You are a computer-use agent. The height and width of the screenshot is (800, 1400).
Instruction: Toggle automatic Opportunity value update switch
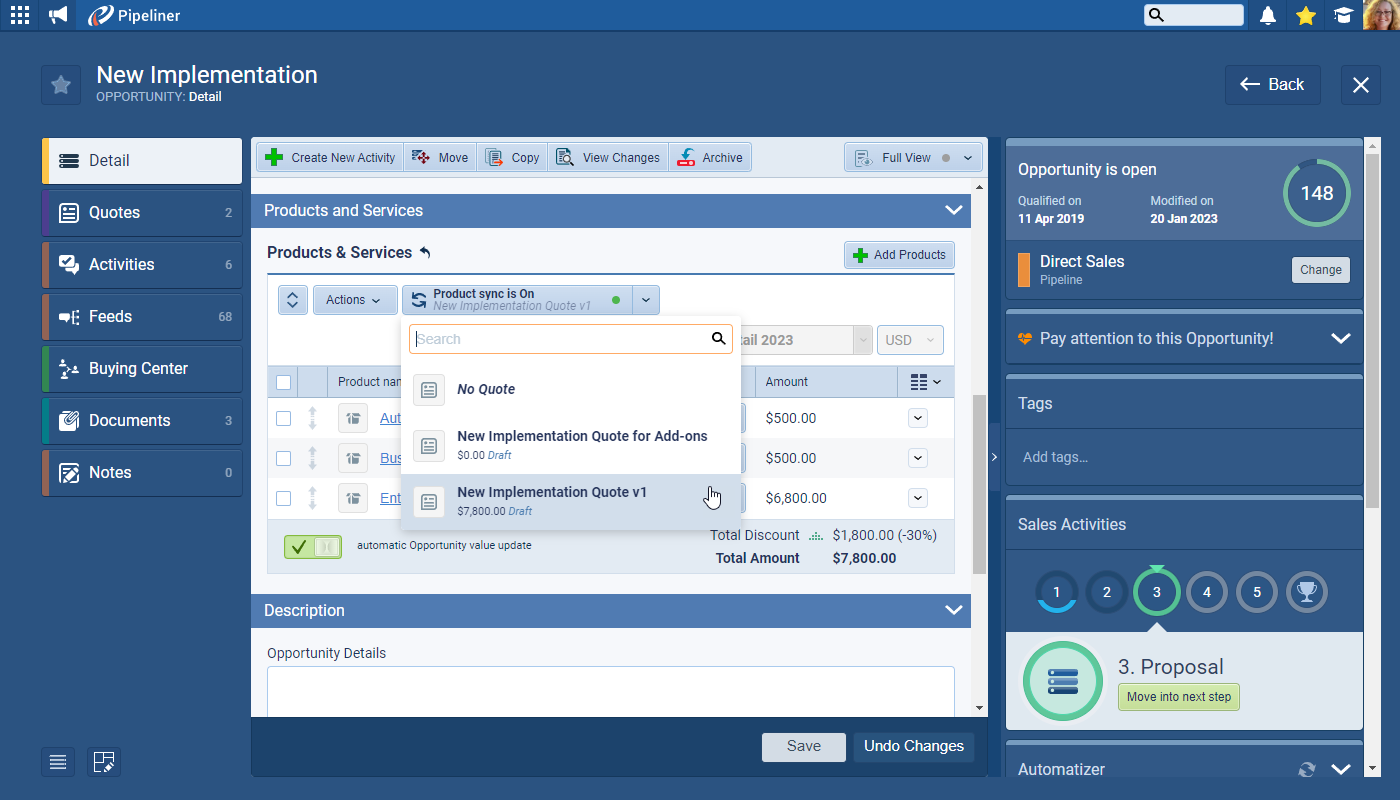pos(312,546)
